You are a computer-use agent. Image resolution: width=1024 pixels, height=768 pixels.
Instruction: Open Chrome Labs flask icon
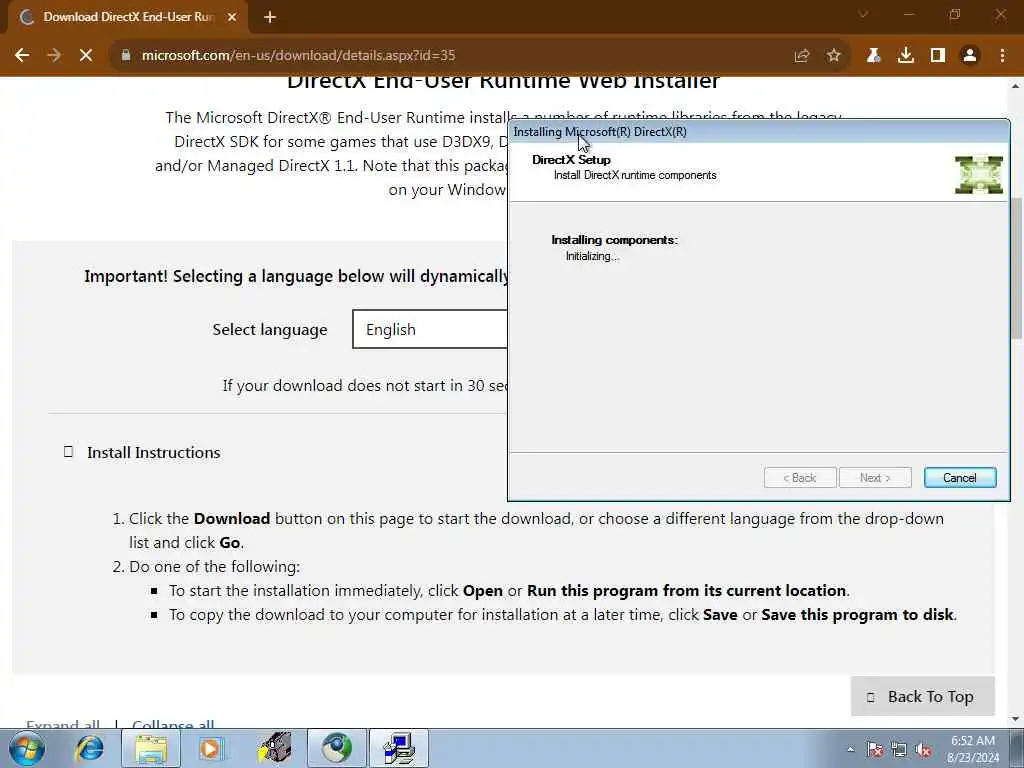[874, 56]
